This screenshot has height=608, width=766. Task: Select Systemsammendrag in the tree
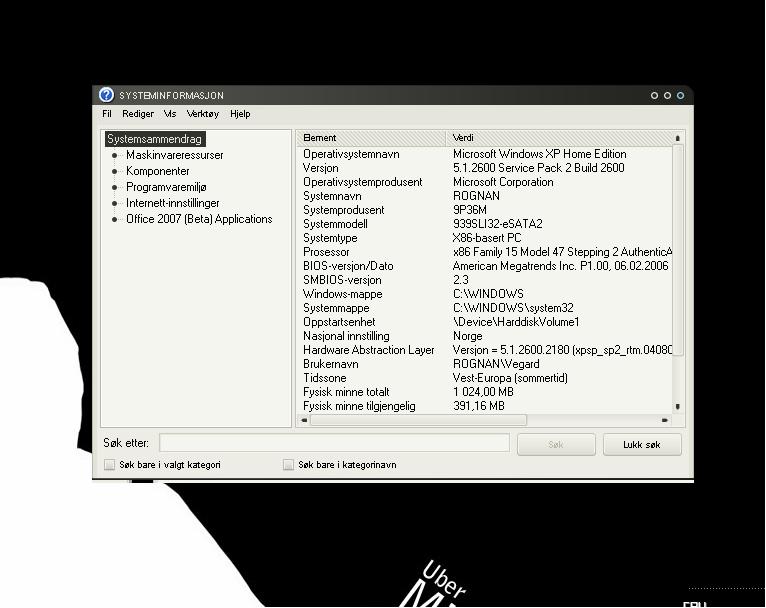pyautogui.click(x=154, y=139)
